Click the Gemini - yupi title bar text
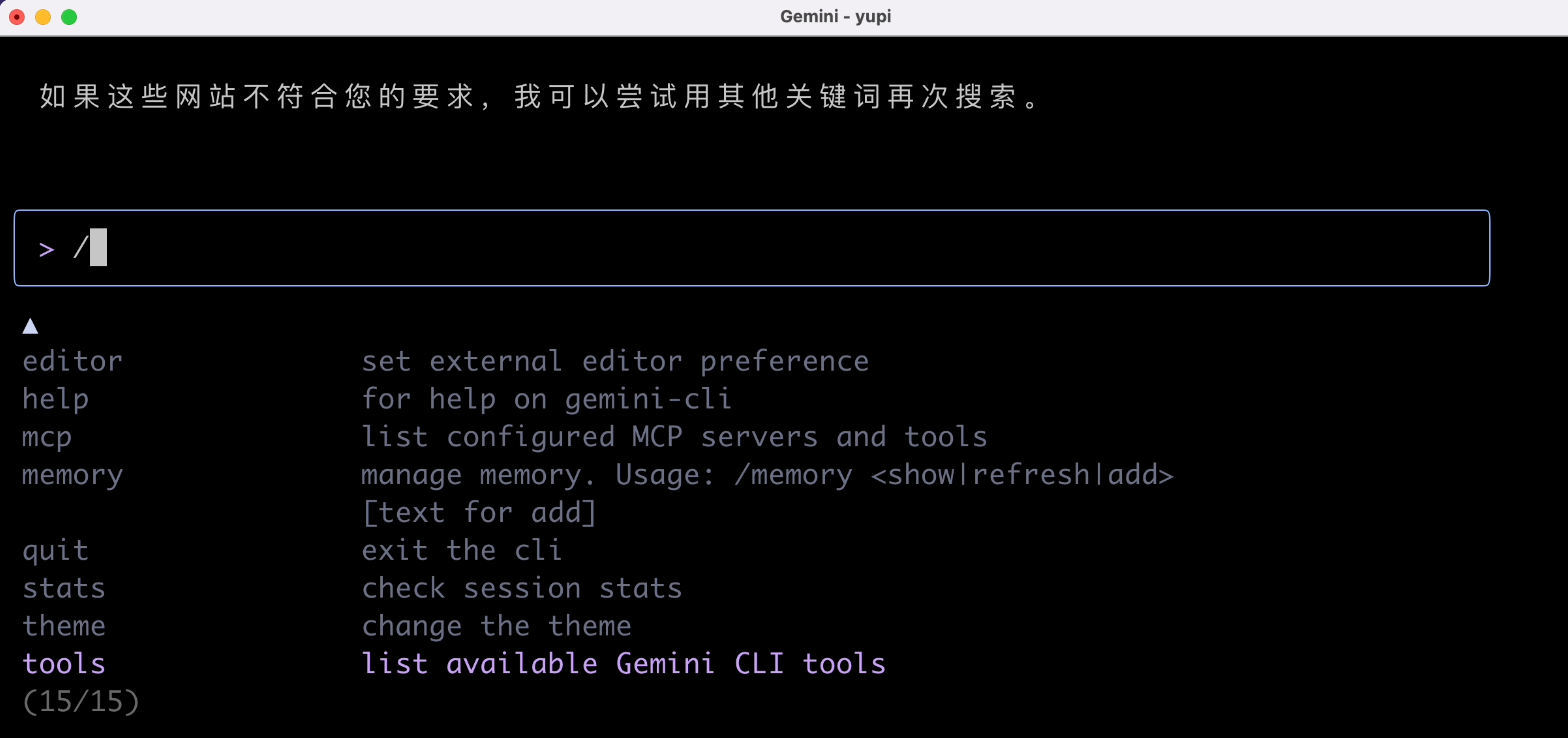The height and width of the screenshot is (738, 1568). coord(836,16)
